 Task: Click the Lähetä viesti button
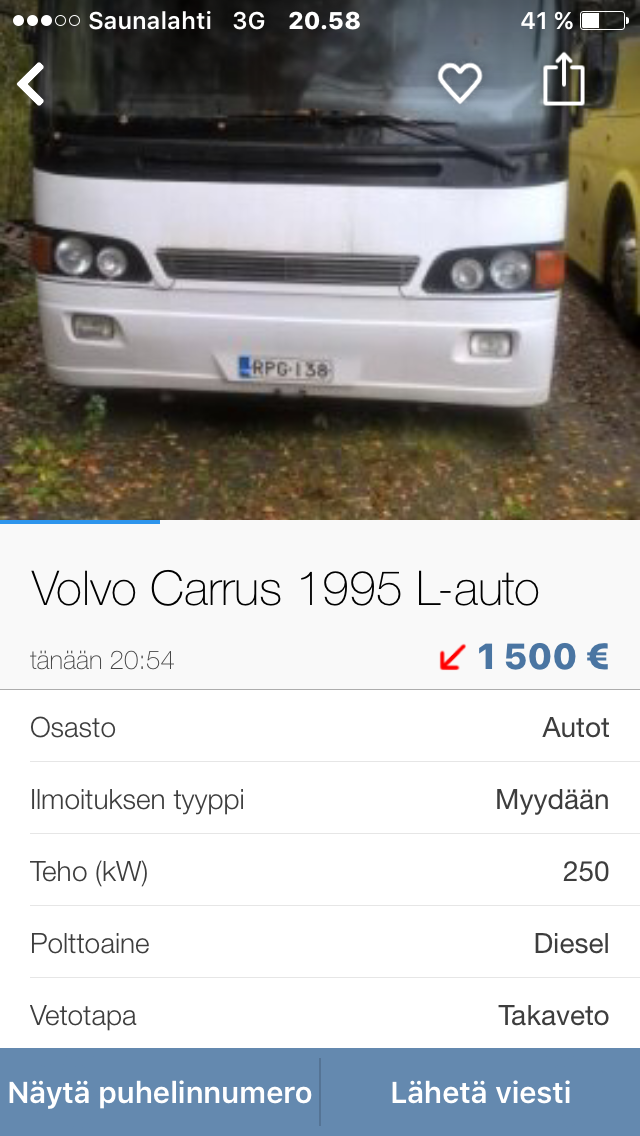(x=481, y=1093)
